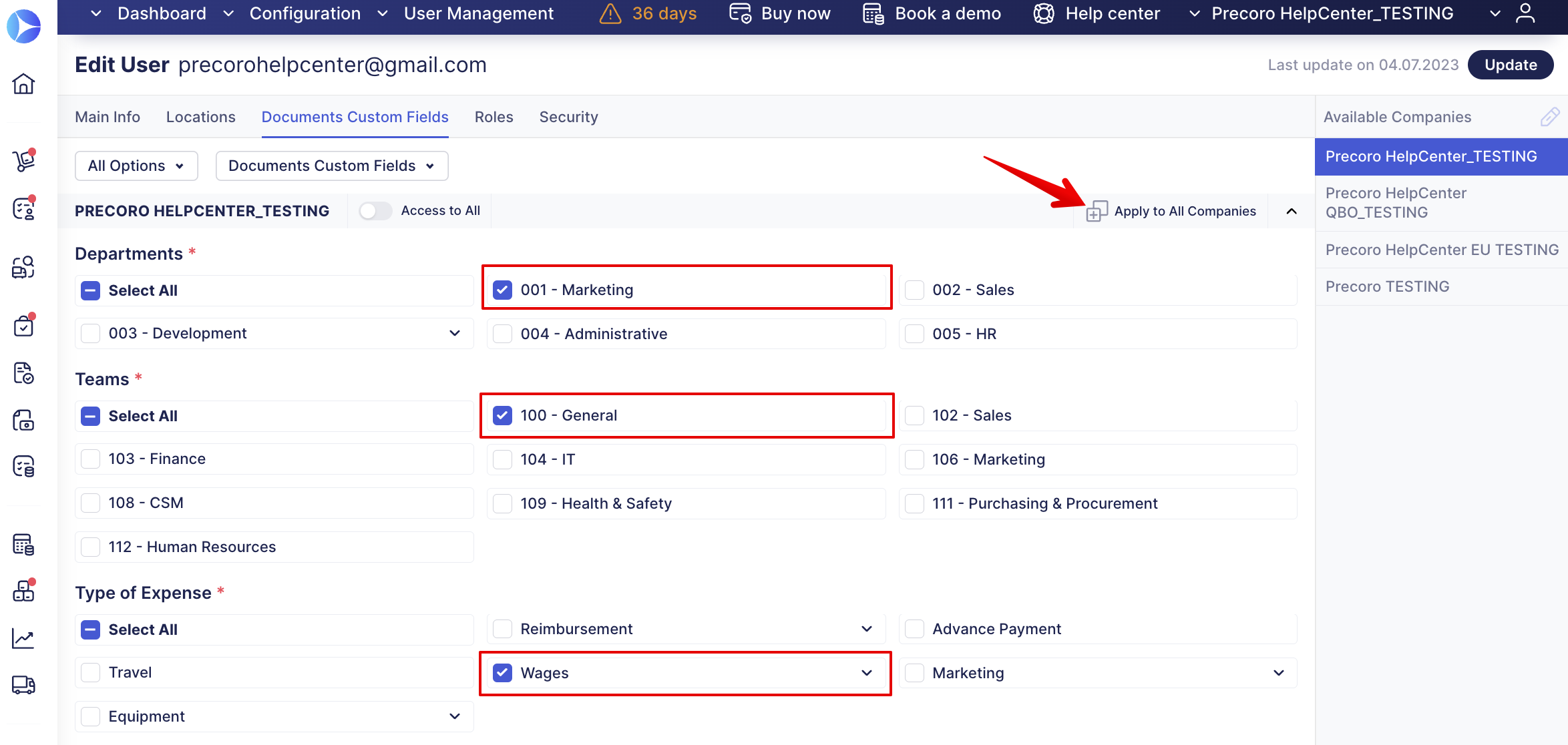Screen dimensions: 1568x745
Task: Expand the 003 - Development chevron
Action: pos(455,333)
